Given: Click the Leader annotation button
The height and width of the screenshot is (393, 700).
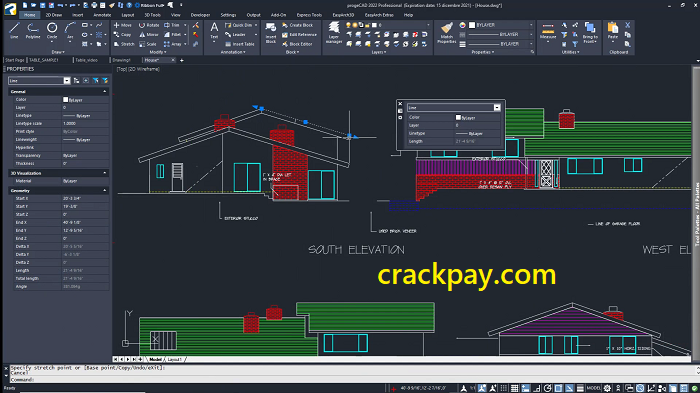Looking at the screenshot, I should [236, 34].
